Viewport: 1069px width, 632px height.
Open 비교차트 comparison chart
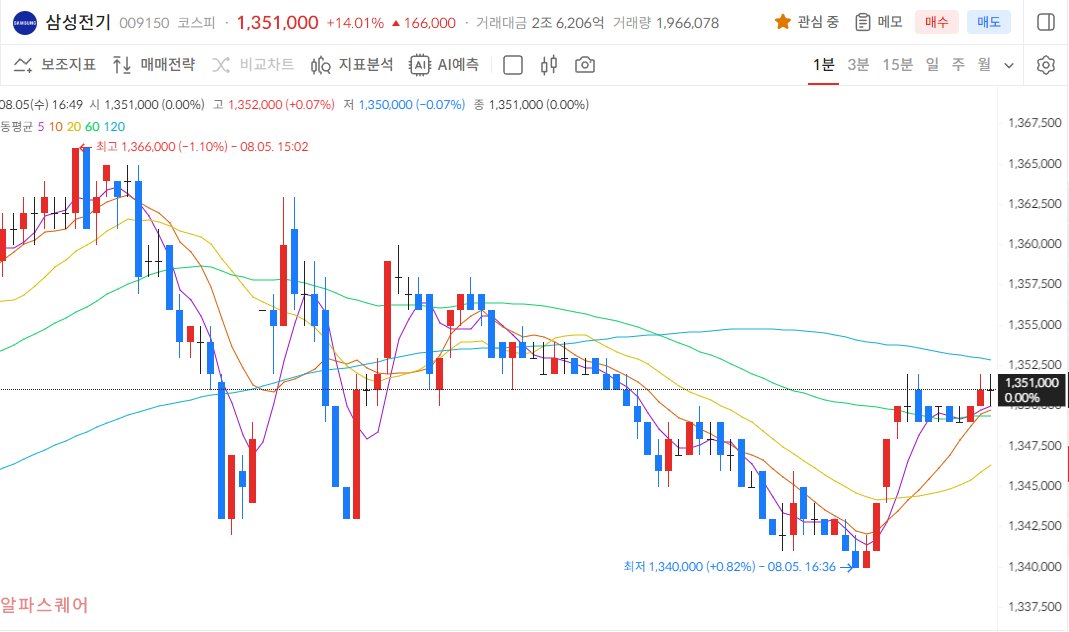pyautogui.click(x=253, y=65)
